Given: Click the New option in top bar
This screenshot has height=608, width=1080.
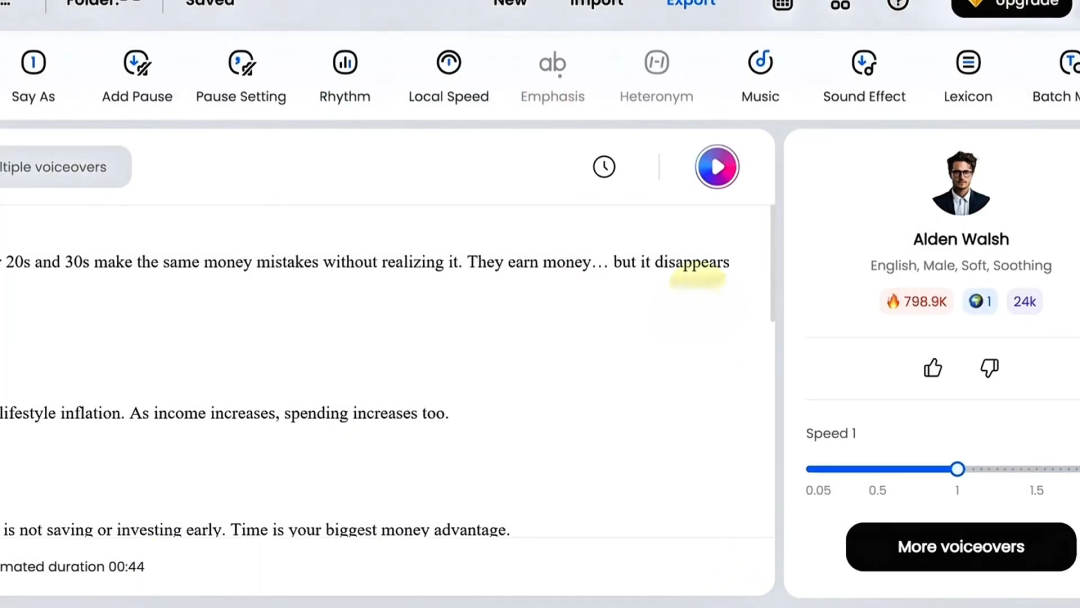Looking at the screenshot, I should [510, 3].
